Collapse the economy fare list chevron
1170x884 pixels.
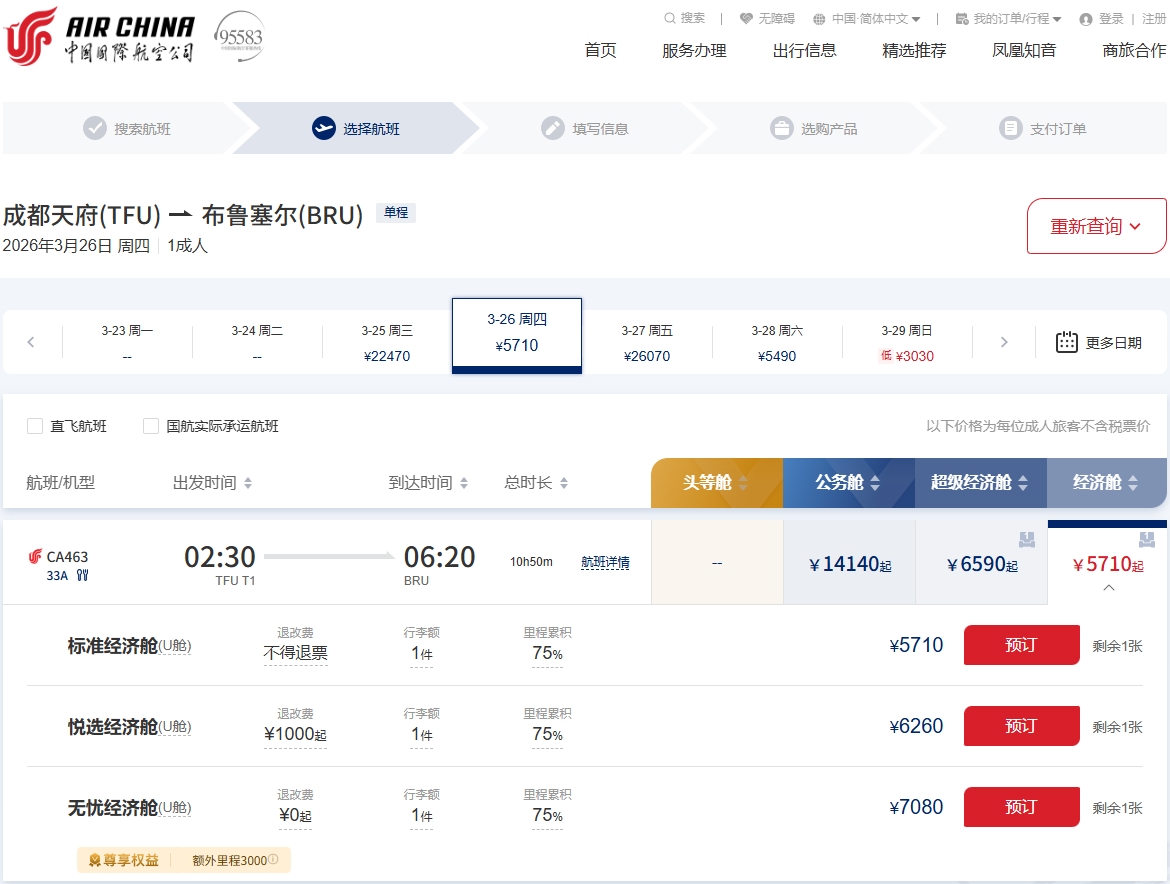tap(1108, 588)
